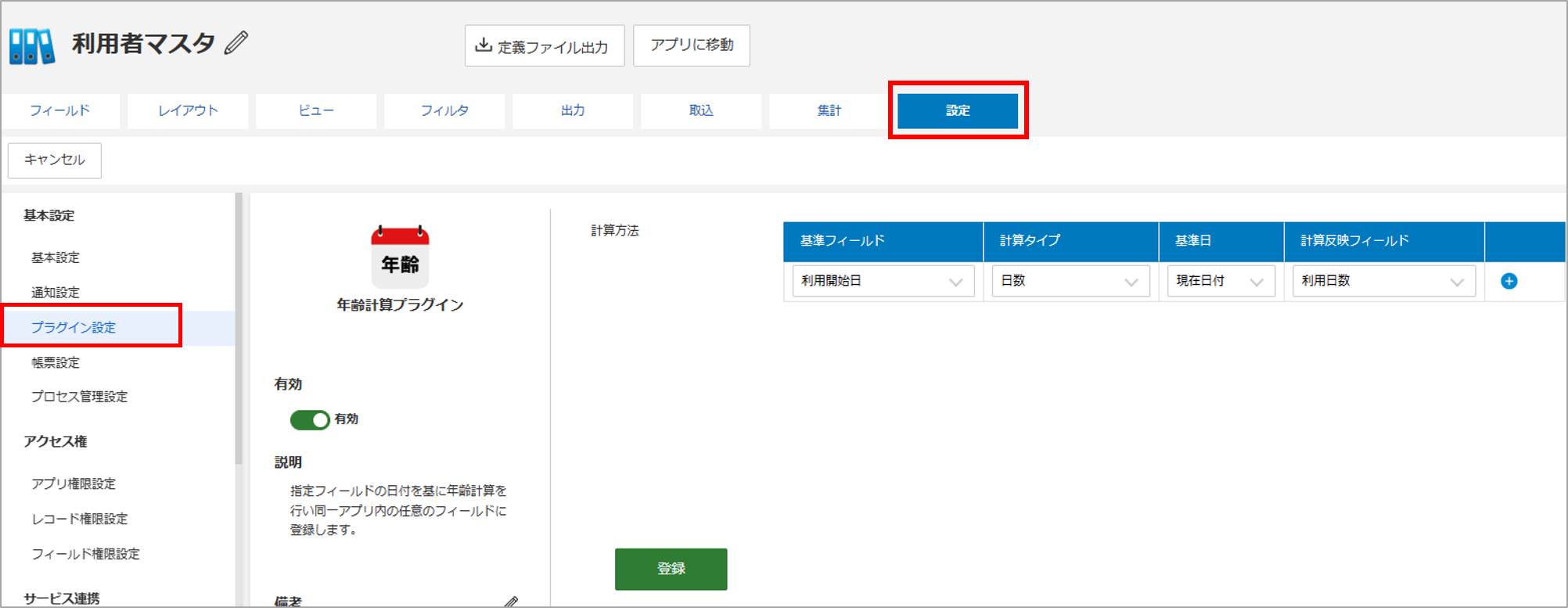Switch to the ビュー tab

click(x=316, y=110)
